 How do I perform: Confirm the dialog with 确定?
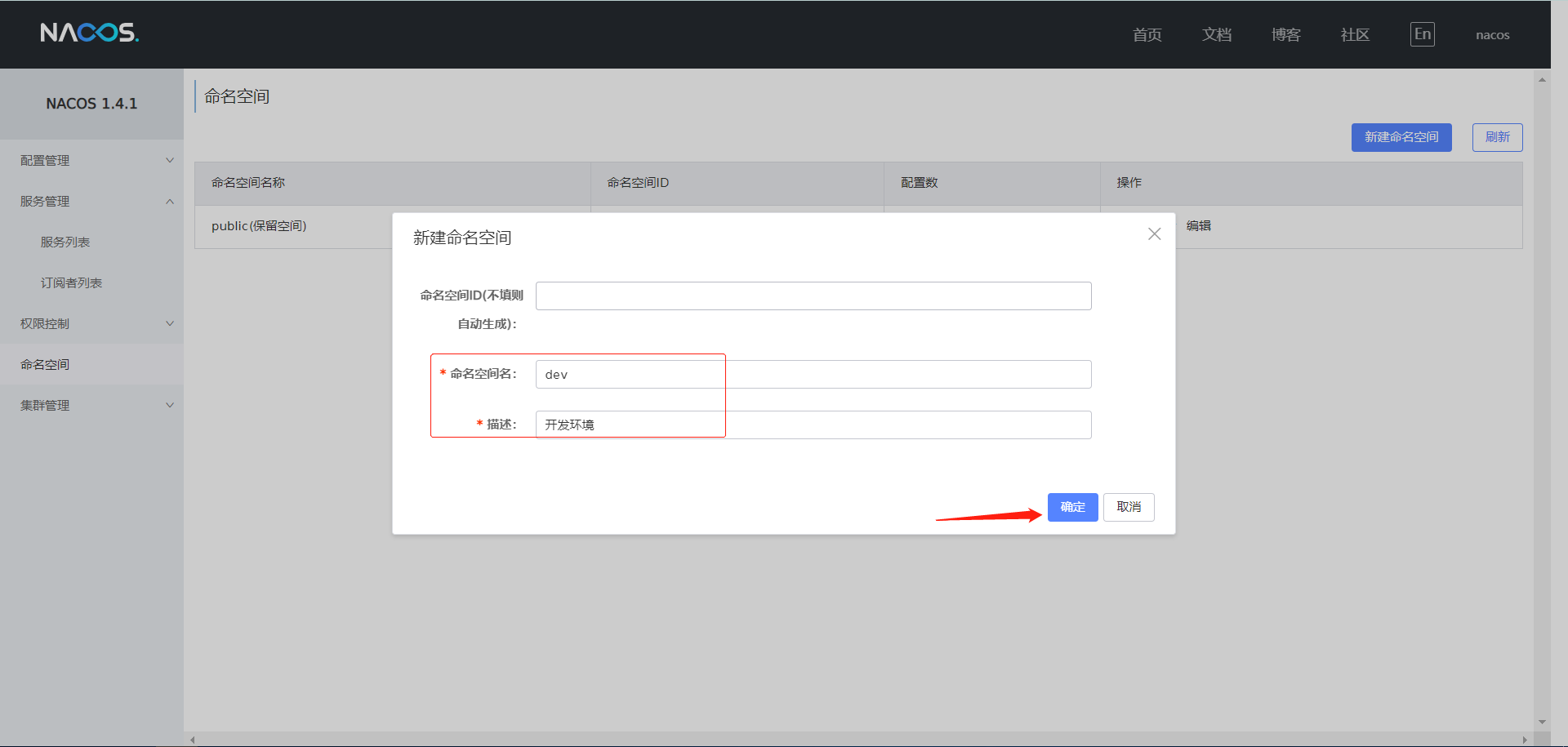[1073, 507]
